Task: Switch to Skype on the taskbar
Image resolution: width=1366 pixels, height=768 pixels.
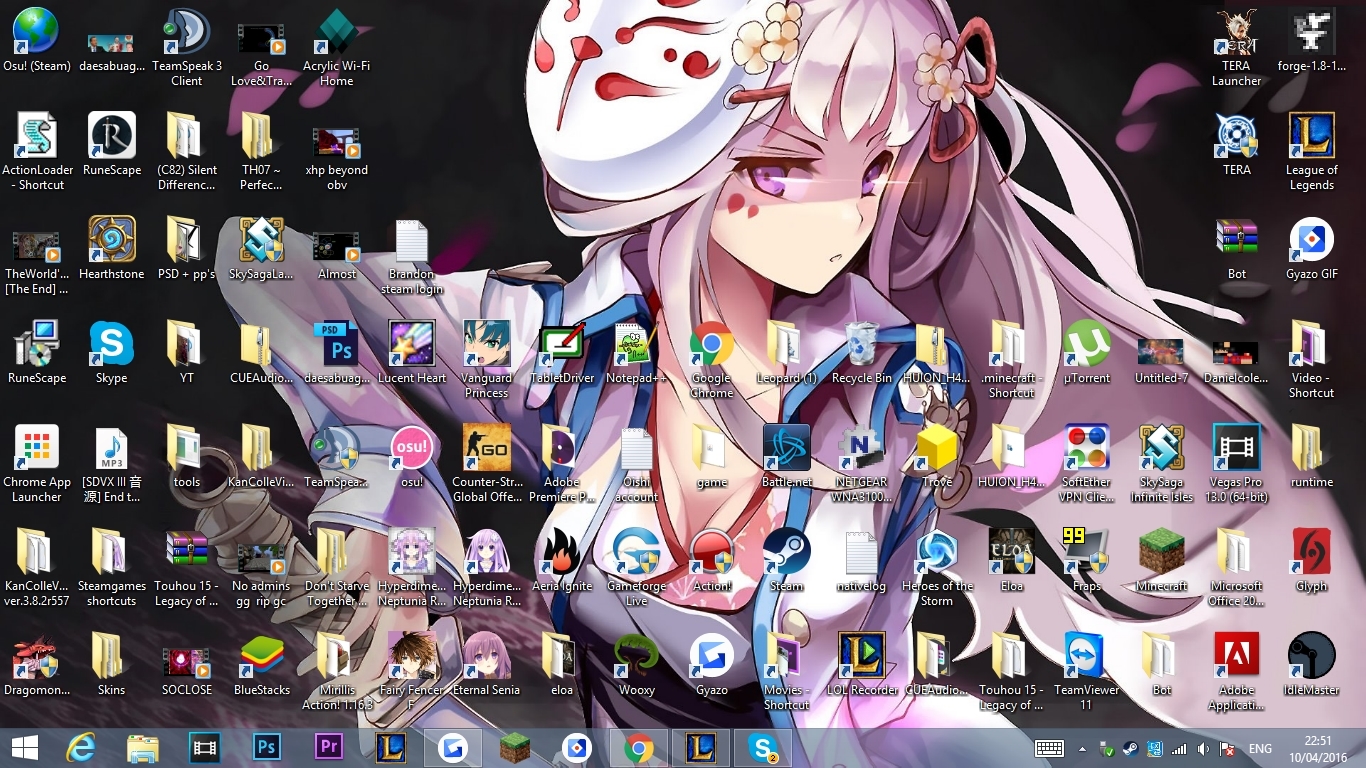Action: [x=763, y=748]
